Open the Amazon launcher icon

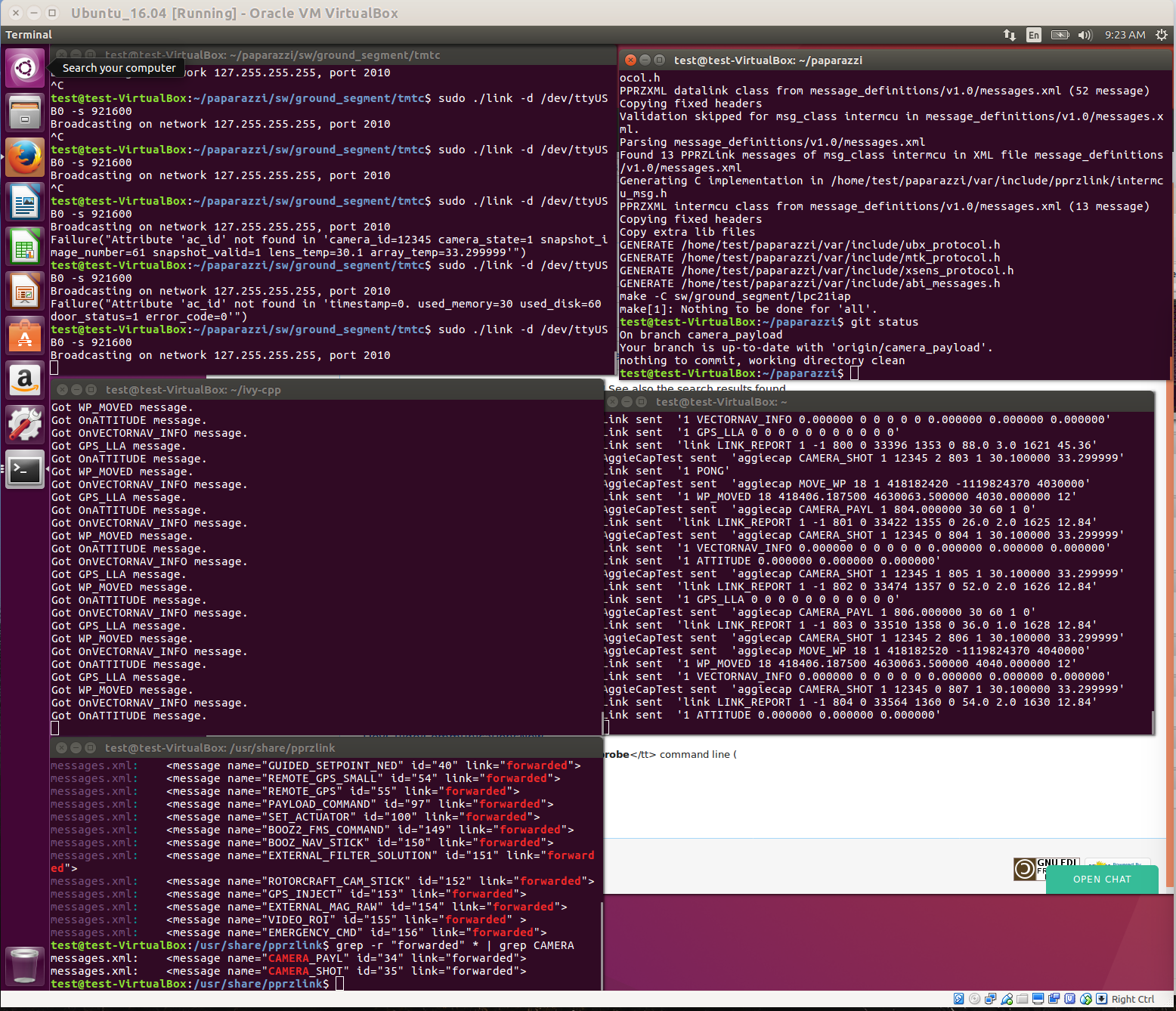click(x=25, y=380)
